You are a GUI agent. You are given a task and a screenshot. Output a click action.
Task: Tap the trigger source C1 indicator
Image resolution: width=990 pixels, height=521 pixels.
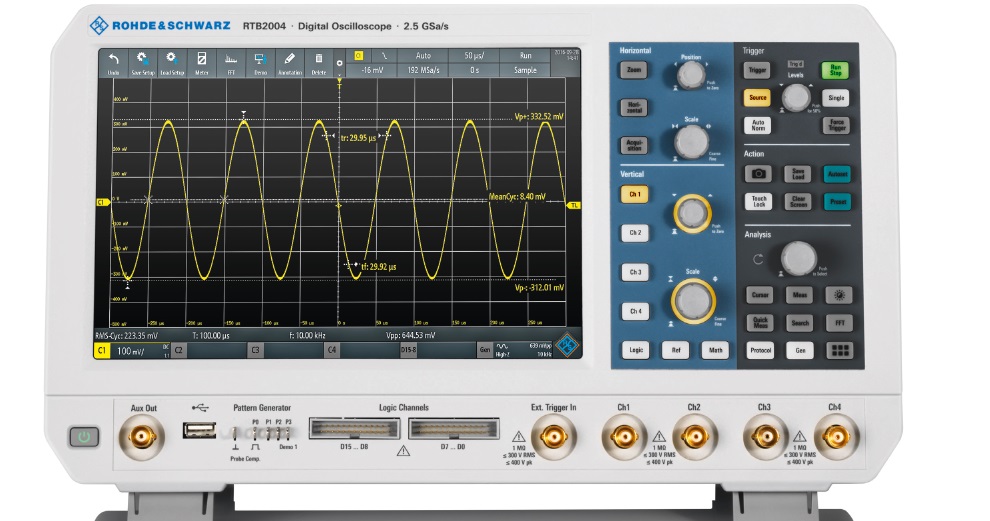359,56
